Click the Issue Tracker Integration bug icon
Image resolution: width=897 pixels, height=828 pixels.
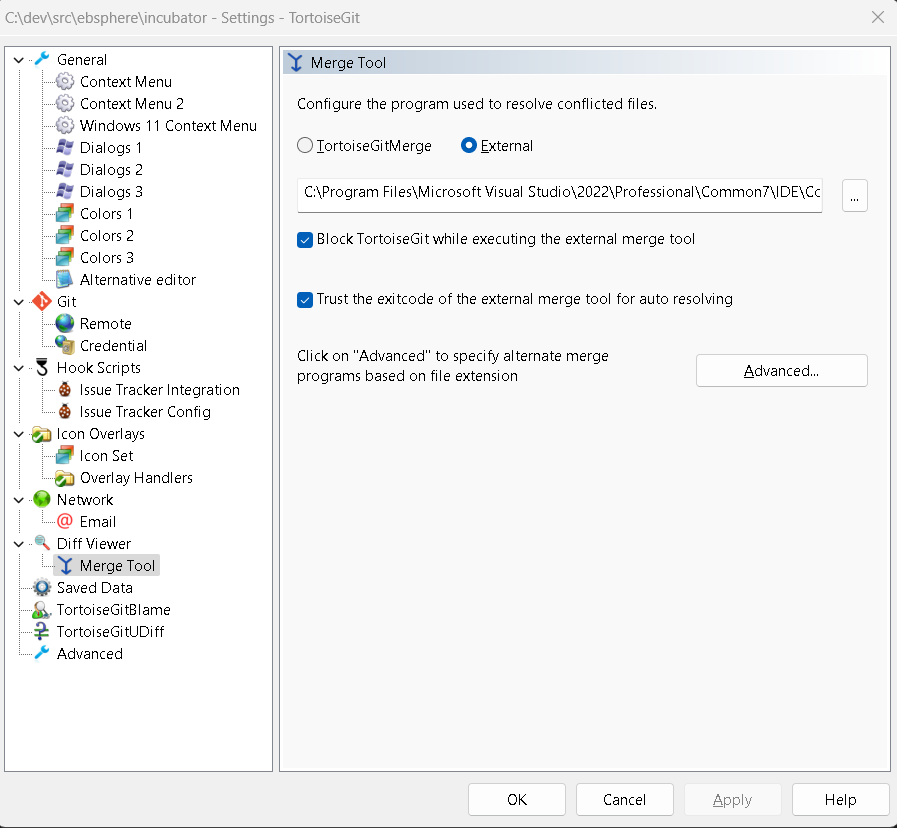pos(65,390)
